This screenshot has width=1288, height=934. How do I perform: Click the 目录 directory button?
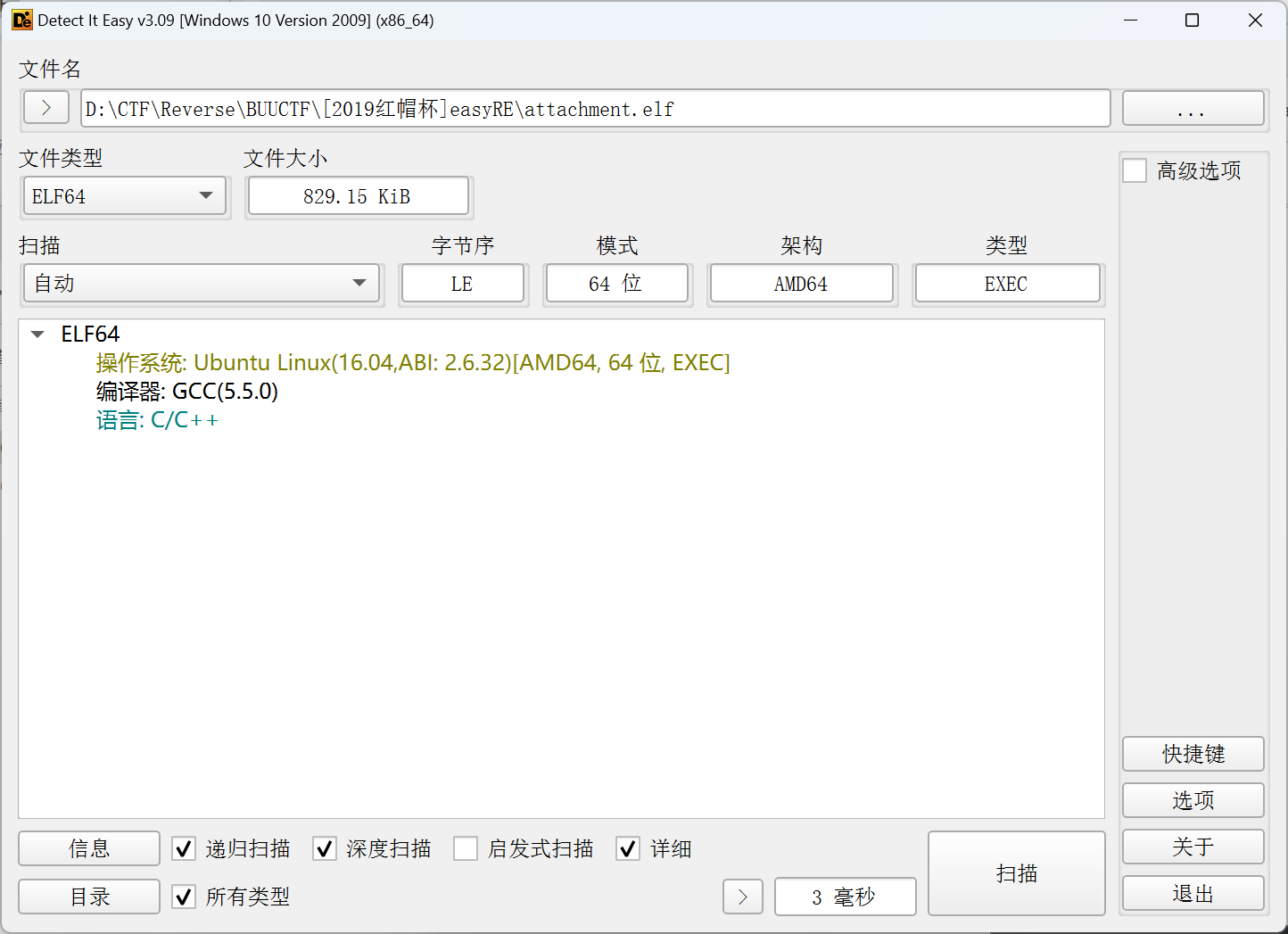89,897
